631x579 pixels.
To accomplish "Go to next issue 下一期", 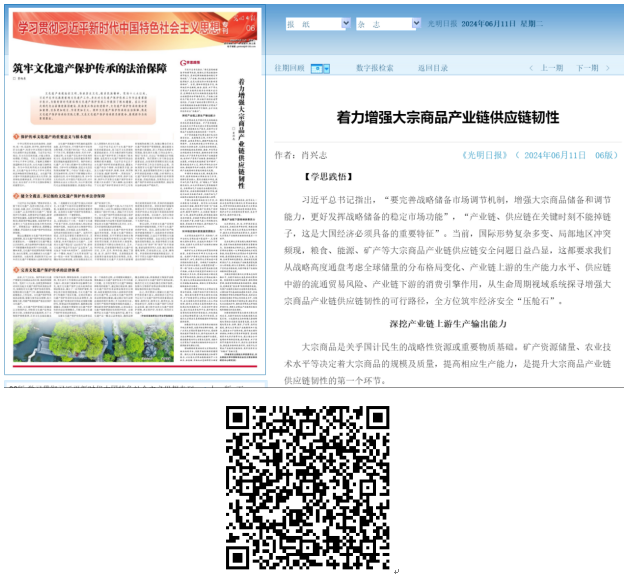I will click(x=587, y=69).
